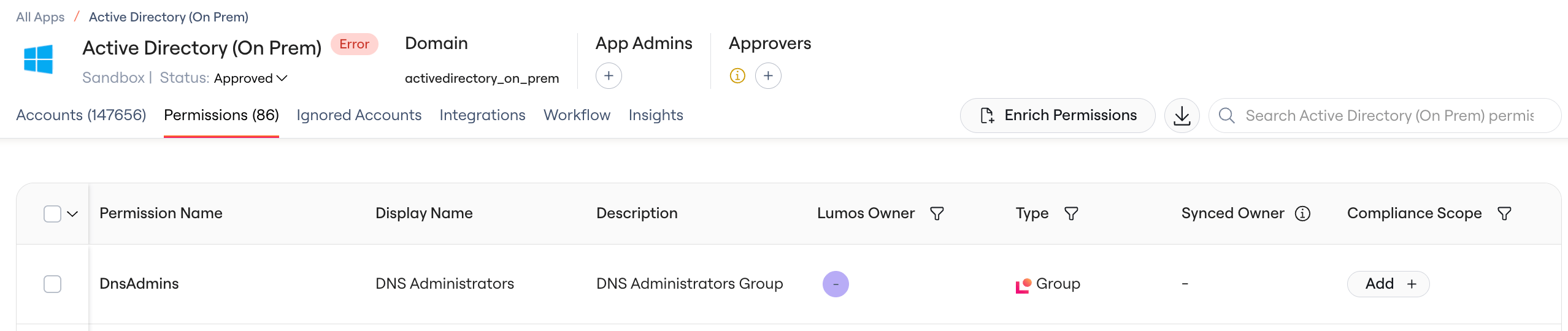Click the Windows logo app icon
Viewport: 1568px width, 331px height.
tap(38, 59)
